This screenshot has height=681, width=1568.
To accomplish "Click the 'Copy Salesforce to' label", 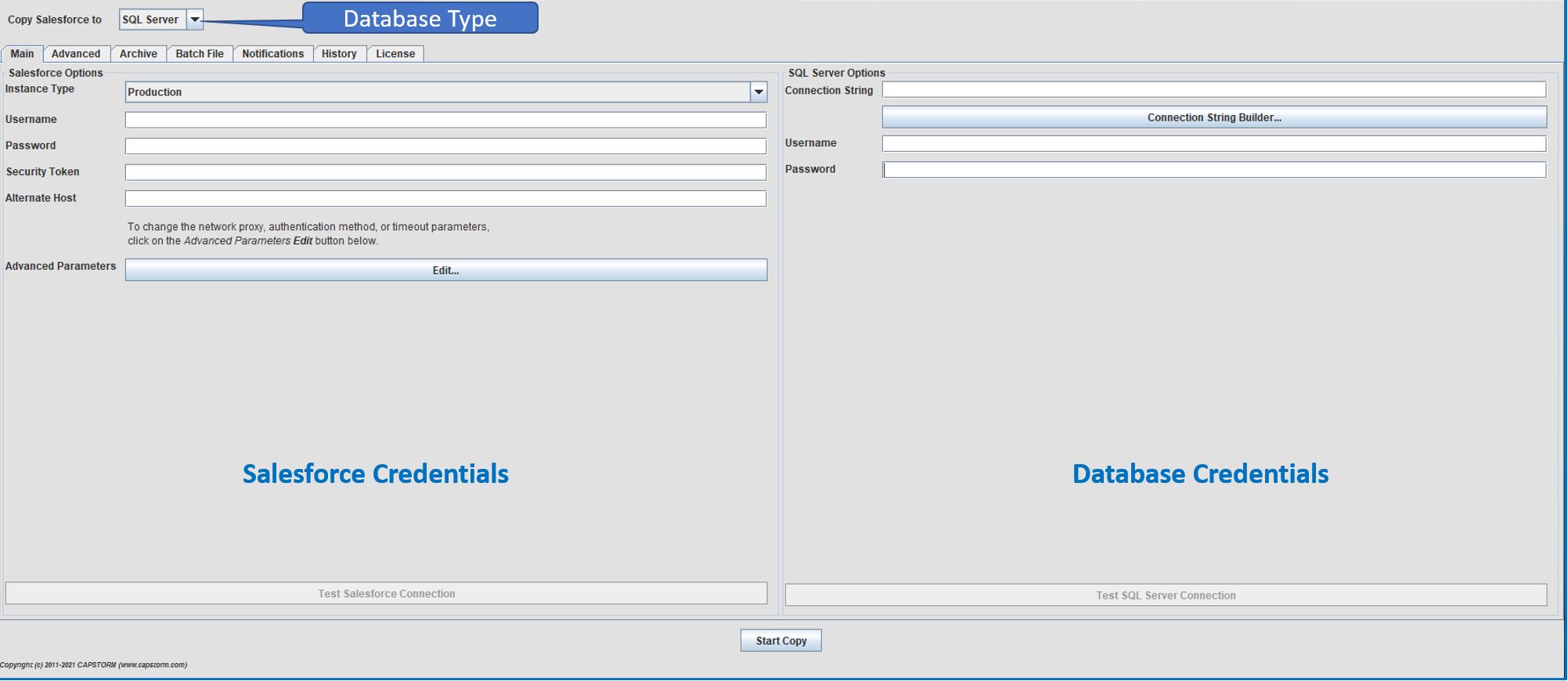I will [x=55, y=20].
